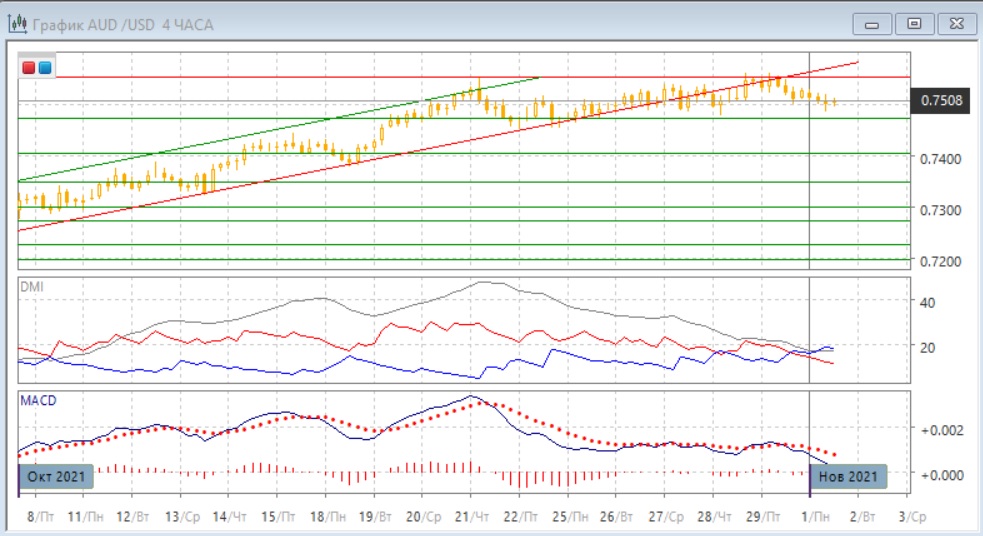
Task: Click the 0.7200 price axis label
Action: click(x=940, y=261)
